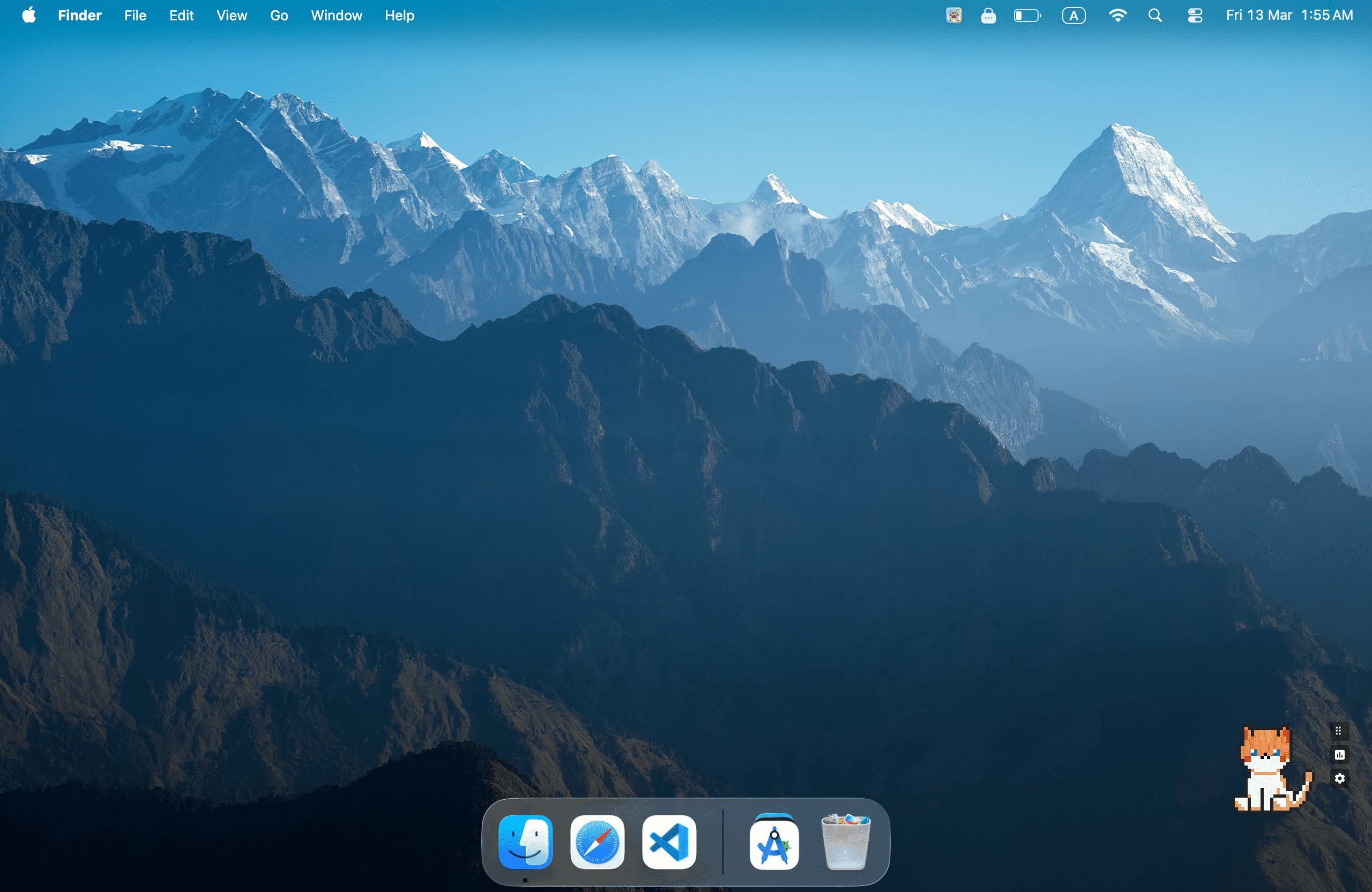Open desktop pet settings gear
The image size is (1372, 892).
1340,778
